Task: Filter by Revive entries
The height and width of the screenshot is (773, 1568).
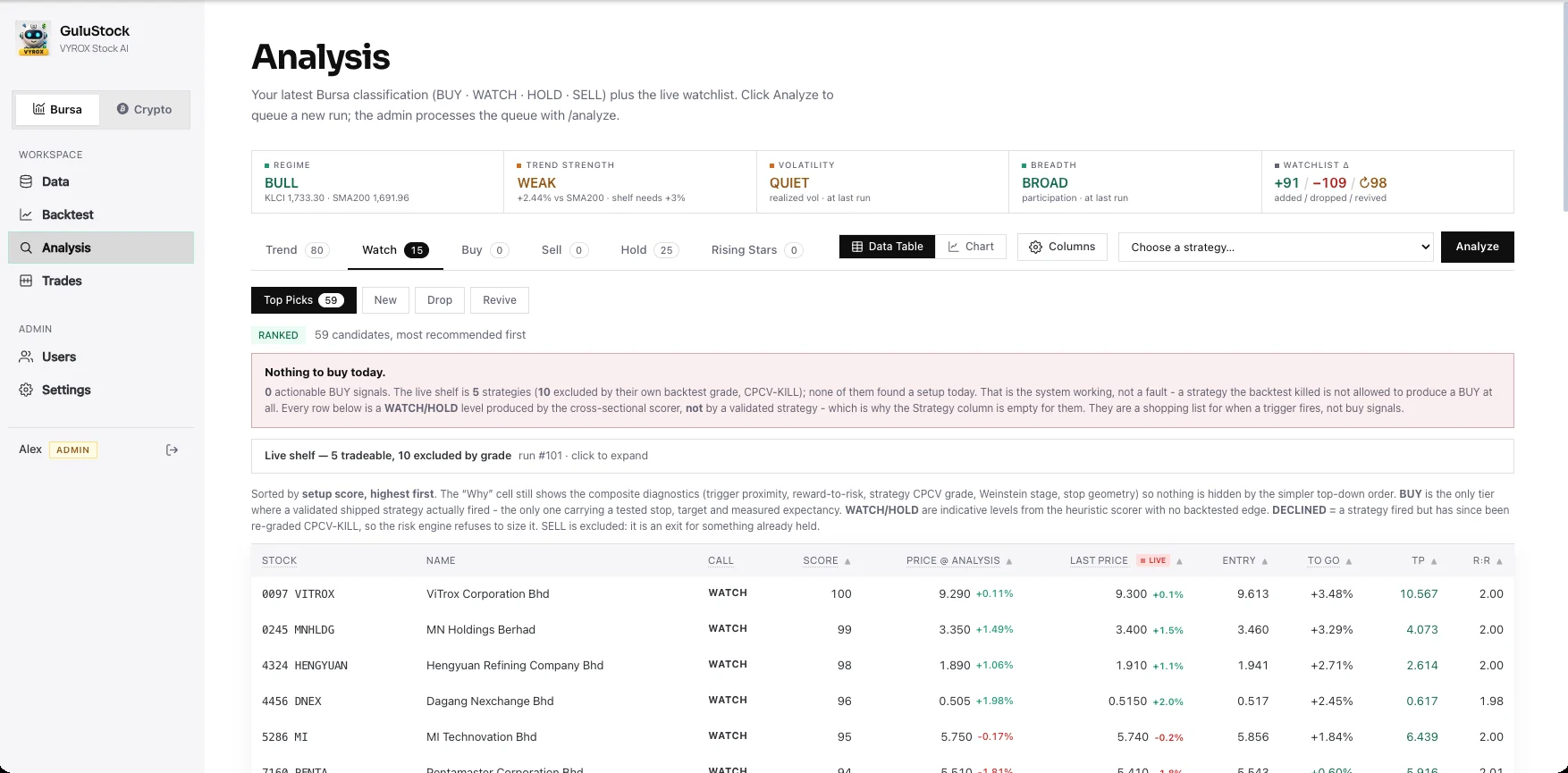Action: (500, 300)
